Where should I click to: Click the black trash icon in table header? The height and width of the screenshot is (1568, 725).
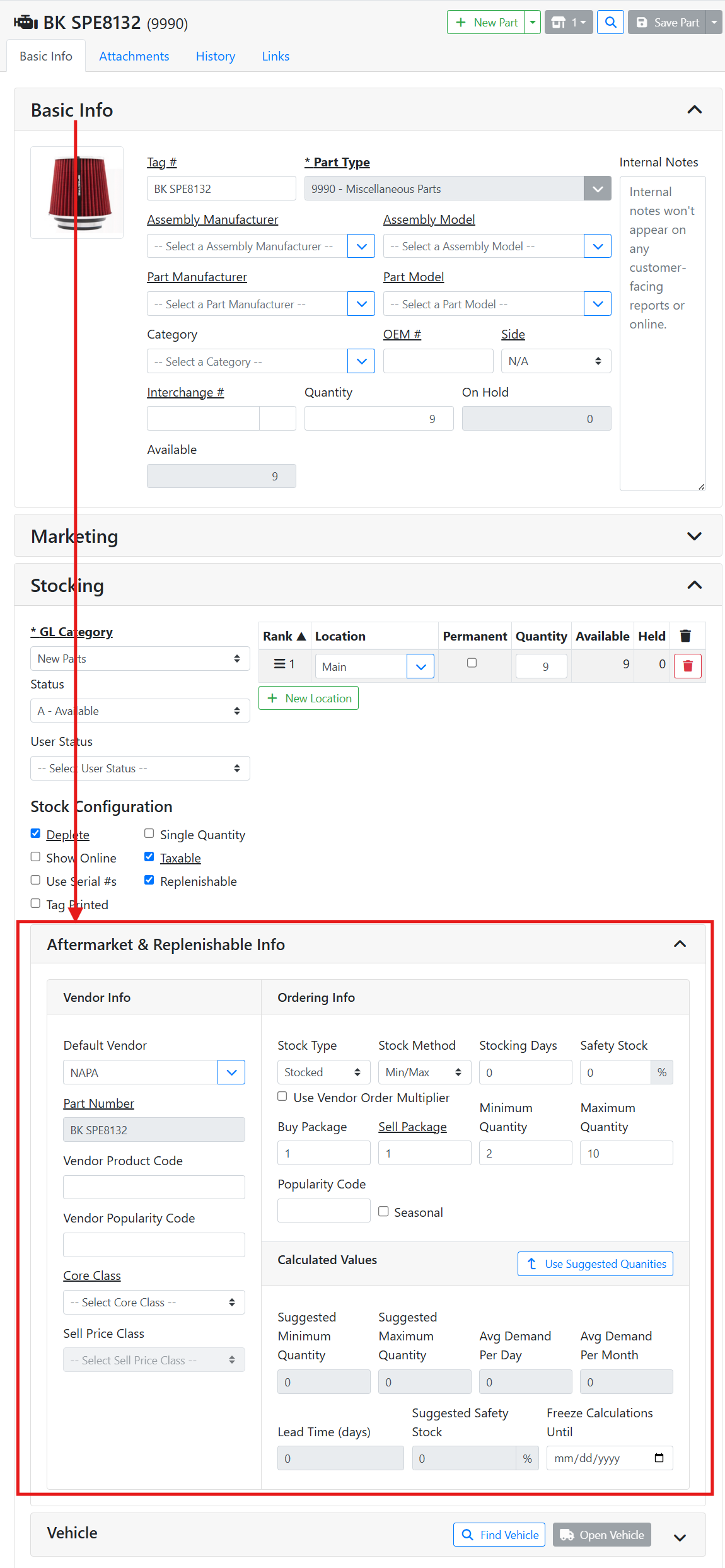(685, 636)
